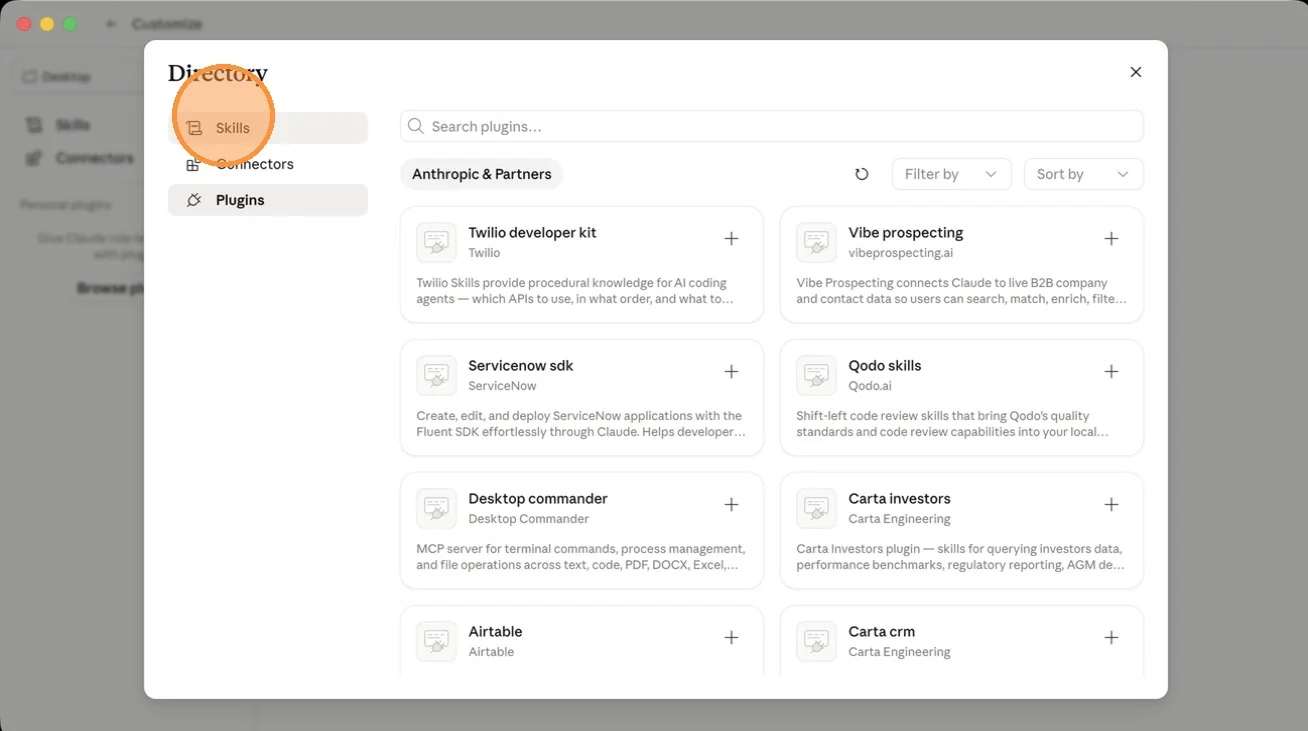Close the Directory dialog
Image resolution: width=1308 pixels, height=731 pixels.
[x=1135, y=72]
